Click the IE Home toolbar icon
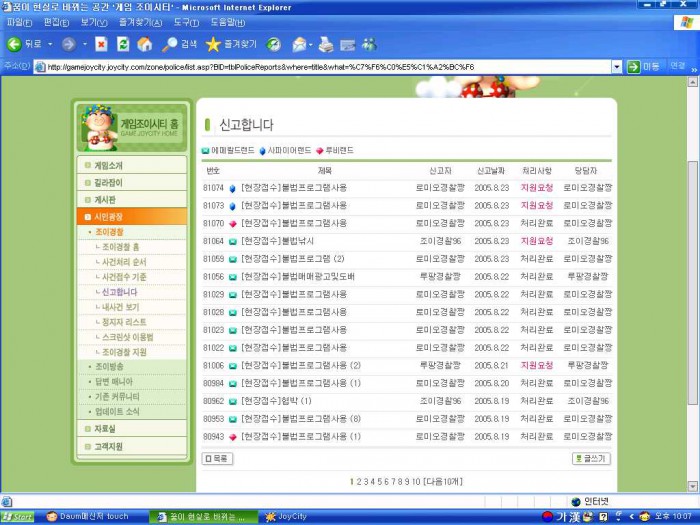 (145, 44)
